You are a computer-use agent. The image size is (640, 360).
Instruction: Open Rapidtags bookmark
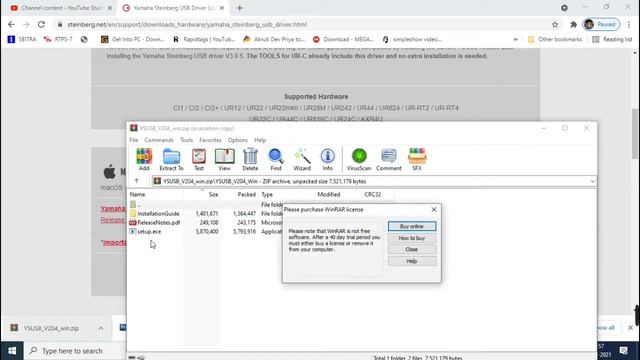[204, 39]
